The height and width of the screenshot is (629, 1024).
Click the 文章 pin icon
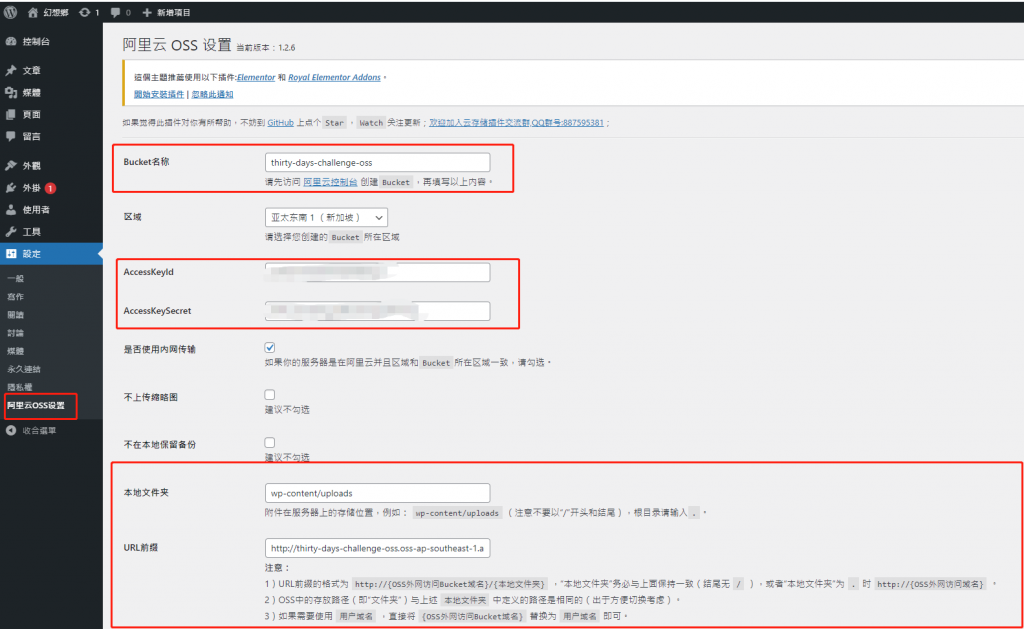tap(11, 70)
